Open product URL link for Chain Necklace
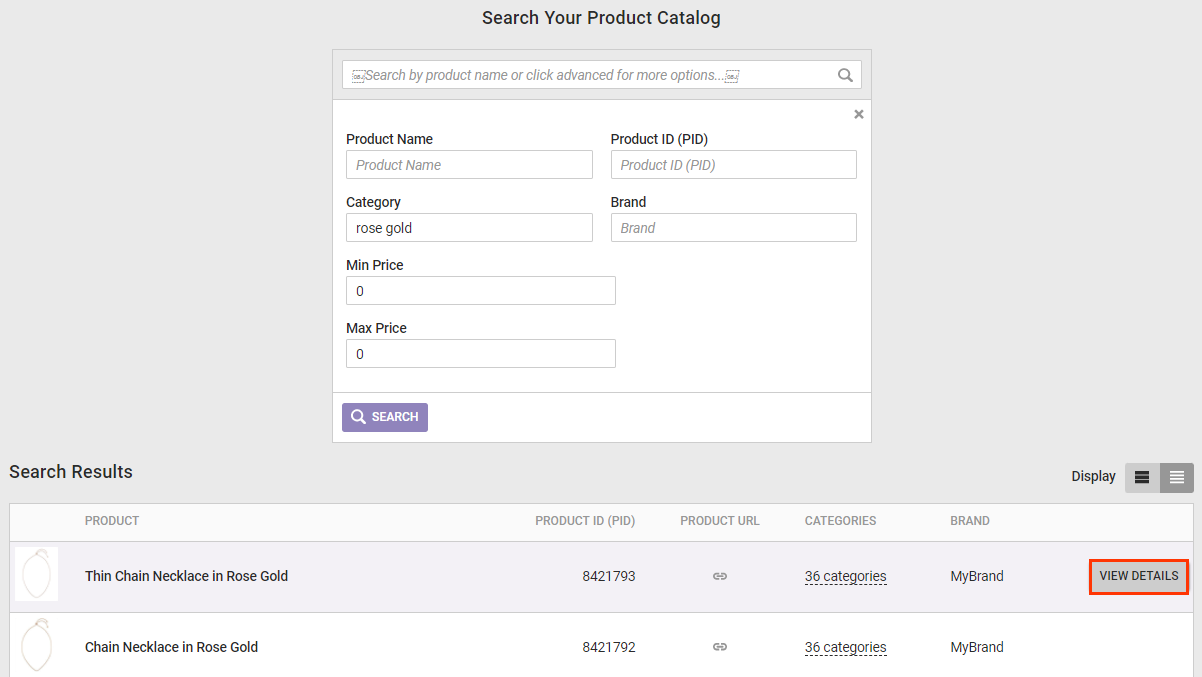 [x=719, y=647]
